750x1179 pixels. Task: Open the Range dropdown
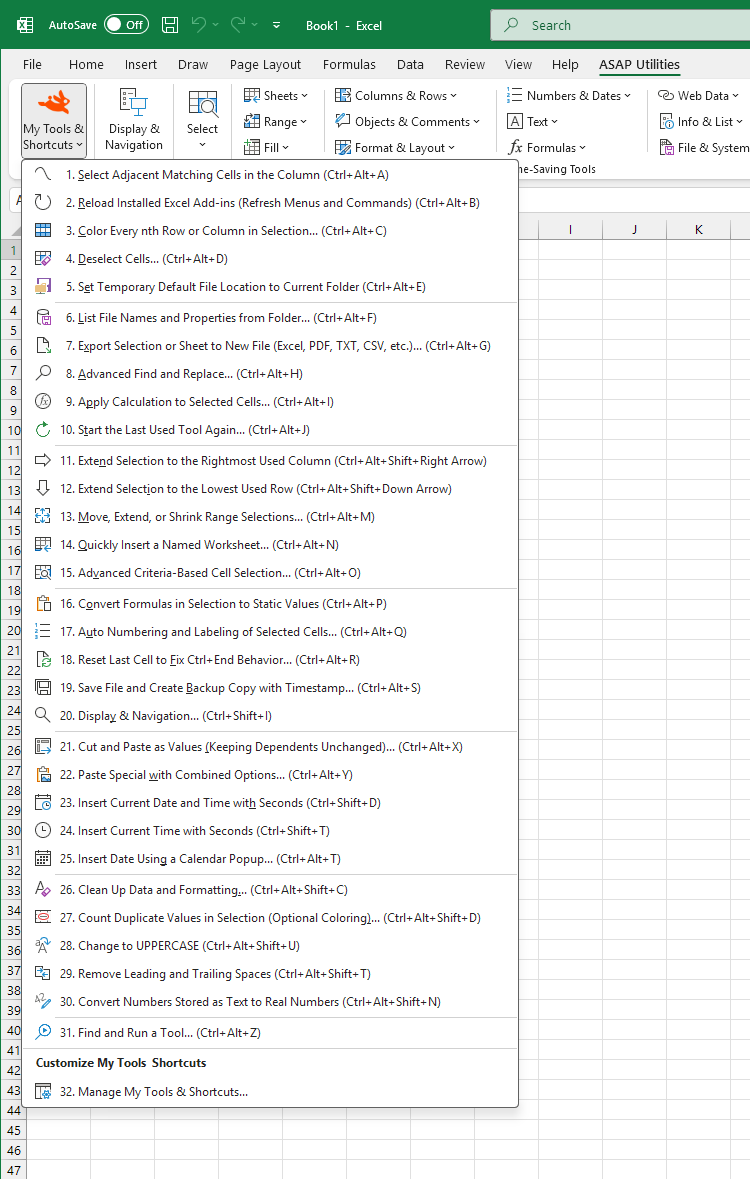(x=275, y=122)
